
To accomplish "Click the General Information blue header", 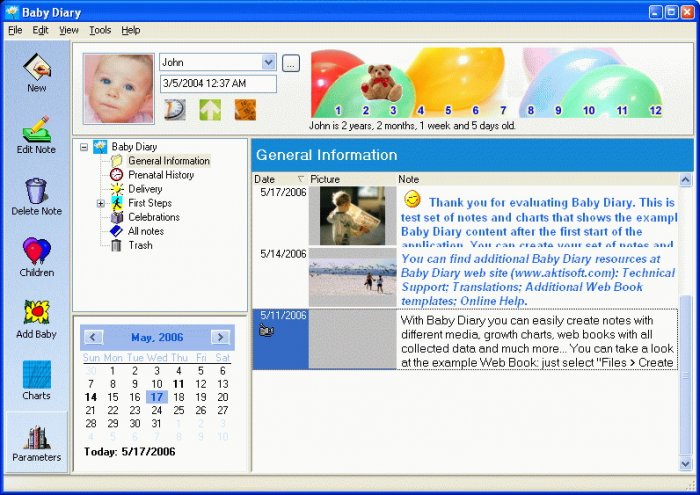I will 472,155.
